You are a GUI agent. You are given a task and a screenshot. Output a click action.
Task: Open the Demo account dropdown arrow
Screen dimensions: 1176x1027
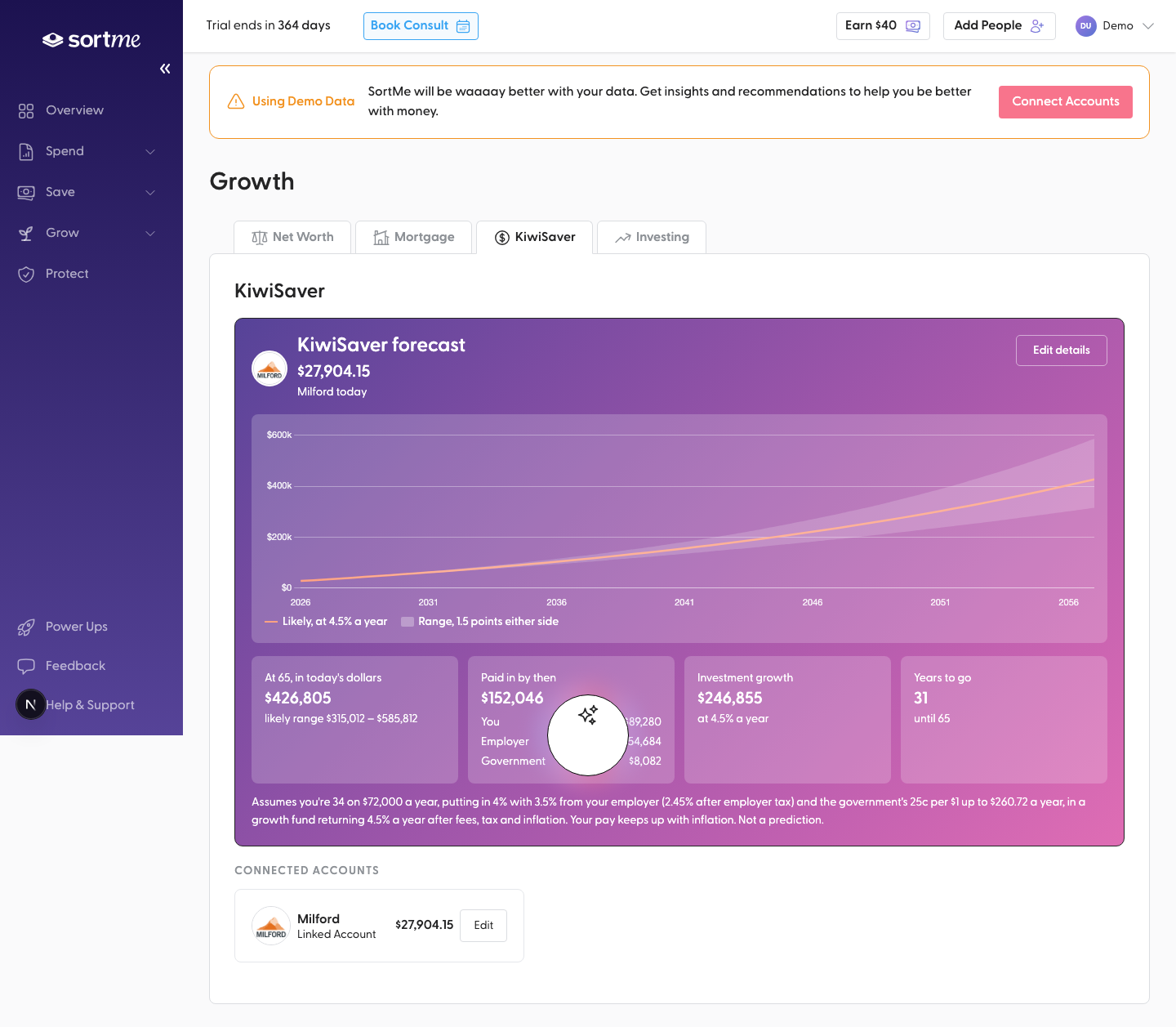click(1147, 26)
